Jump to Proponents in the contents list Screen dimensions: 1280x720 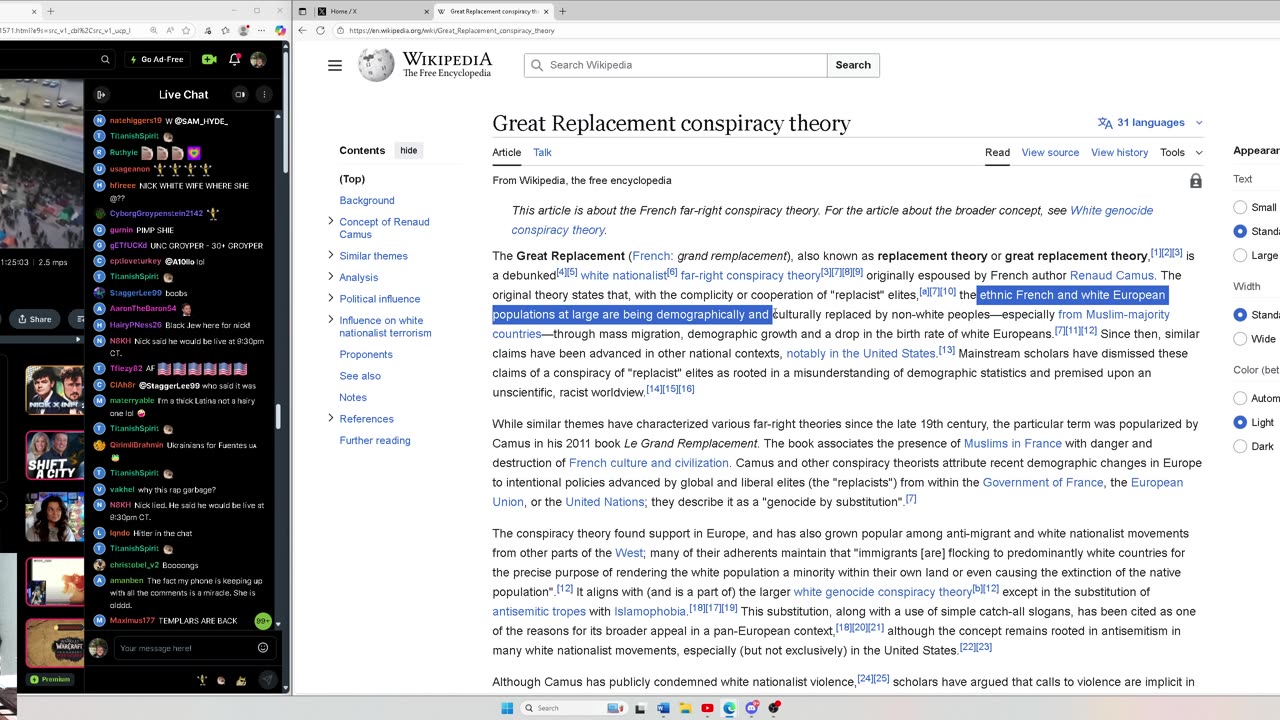366,354
